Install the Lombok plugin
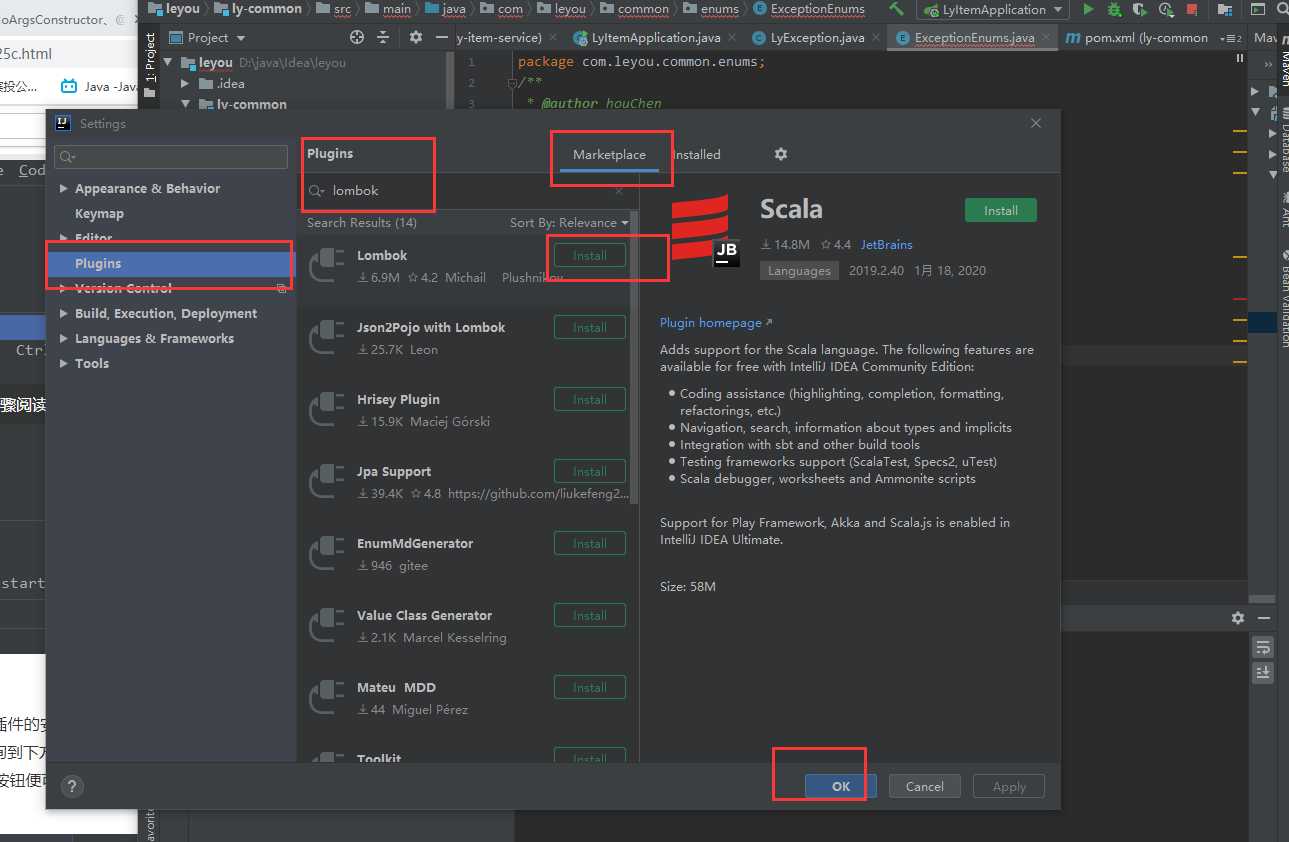This screenshot has width=1289, height=842. pos(590,255)
